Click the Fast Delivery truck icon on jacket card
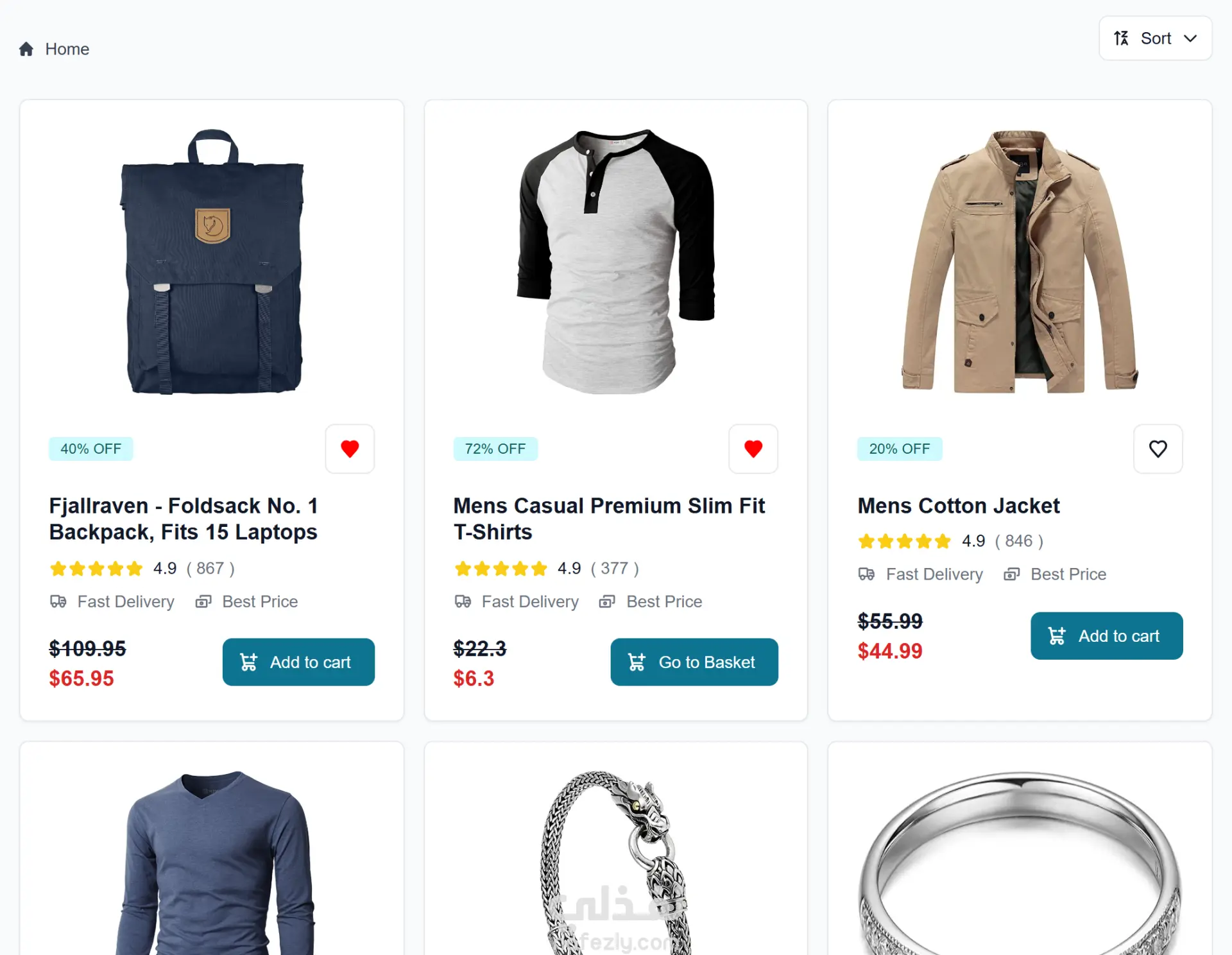1232x955 pixels. coord(866,574)
